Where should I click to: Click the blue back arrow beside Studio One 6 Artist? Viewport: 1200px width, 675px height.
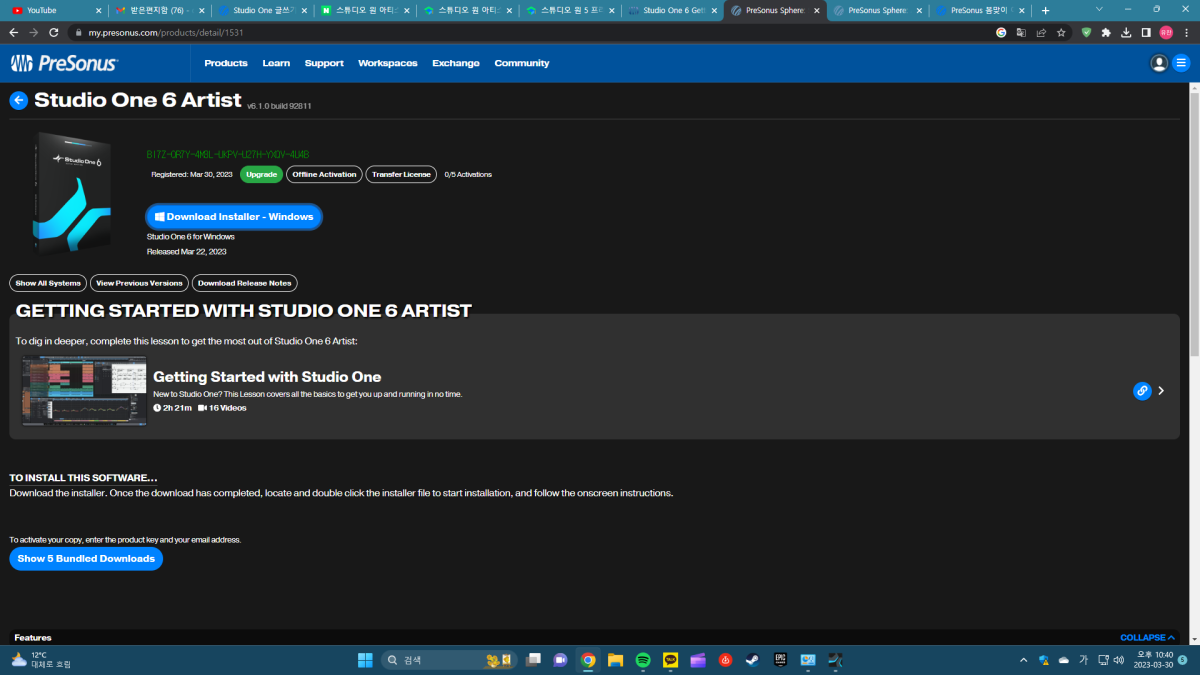pos(18,100)
